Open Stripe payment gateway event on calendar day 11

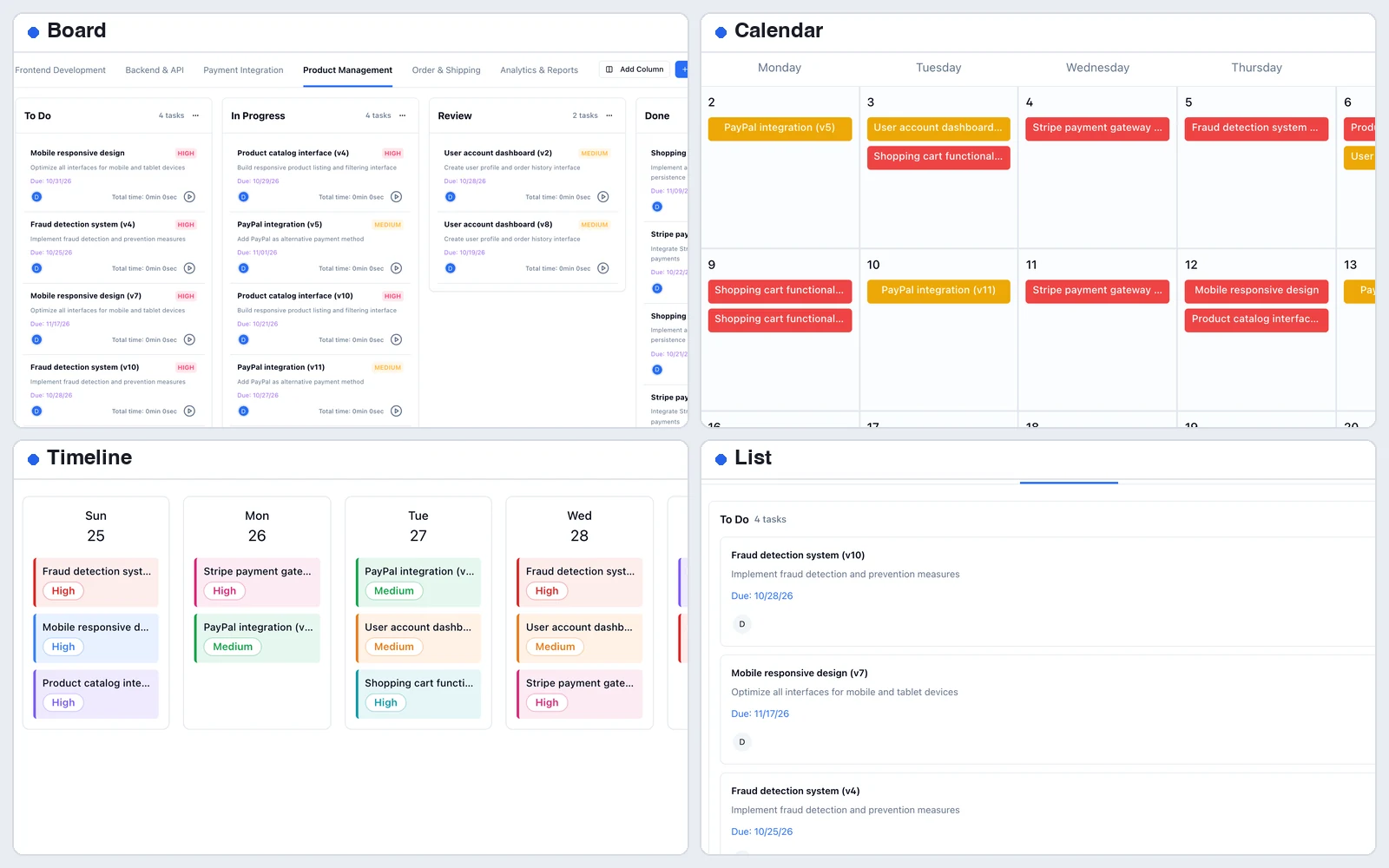coord(1097,291)
